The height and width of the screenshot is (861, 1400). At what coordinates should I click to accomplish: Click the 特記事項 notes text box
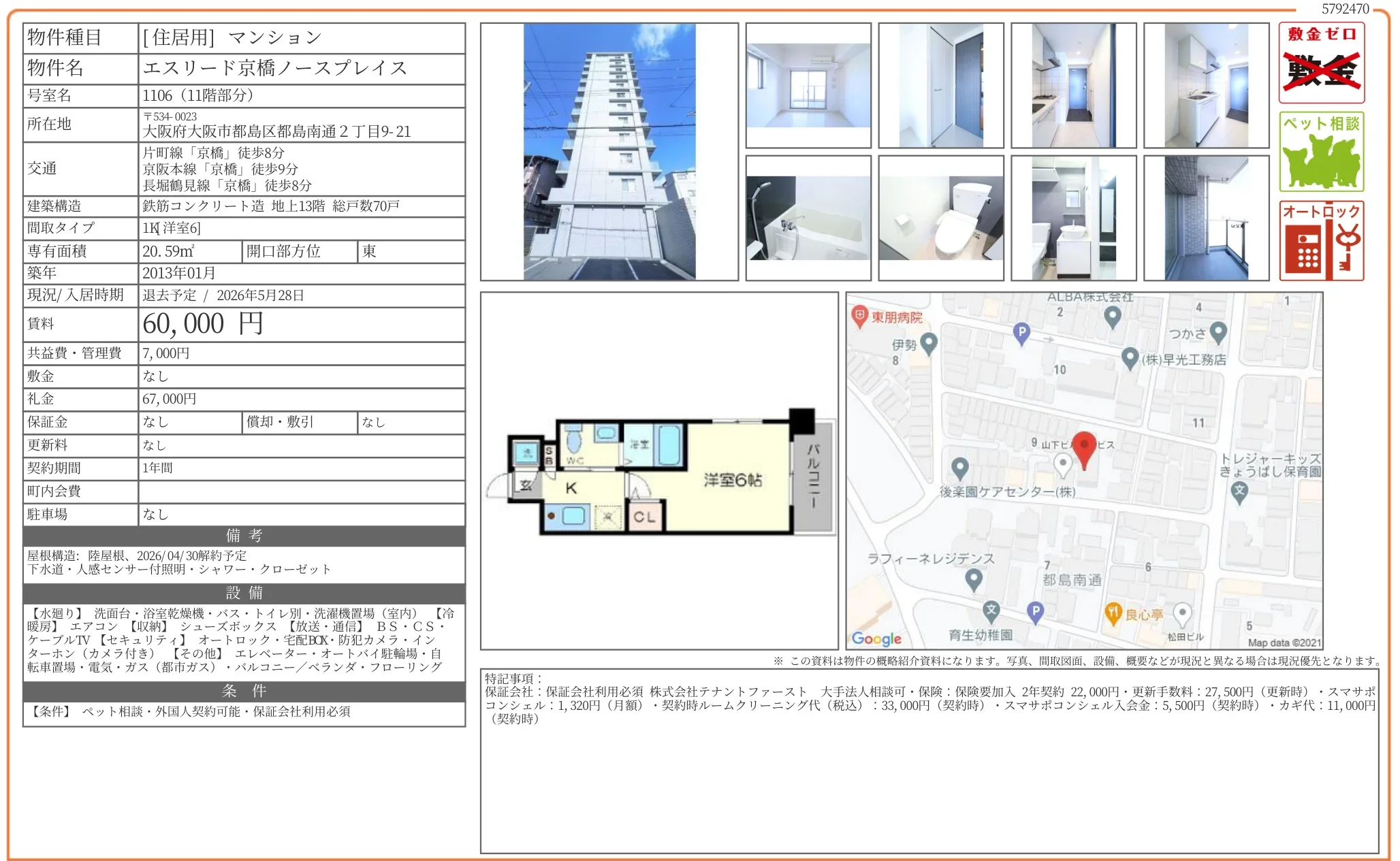coord(929,760)
